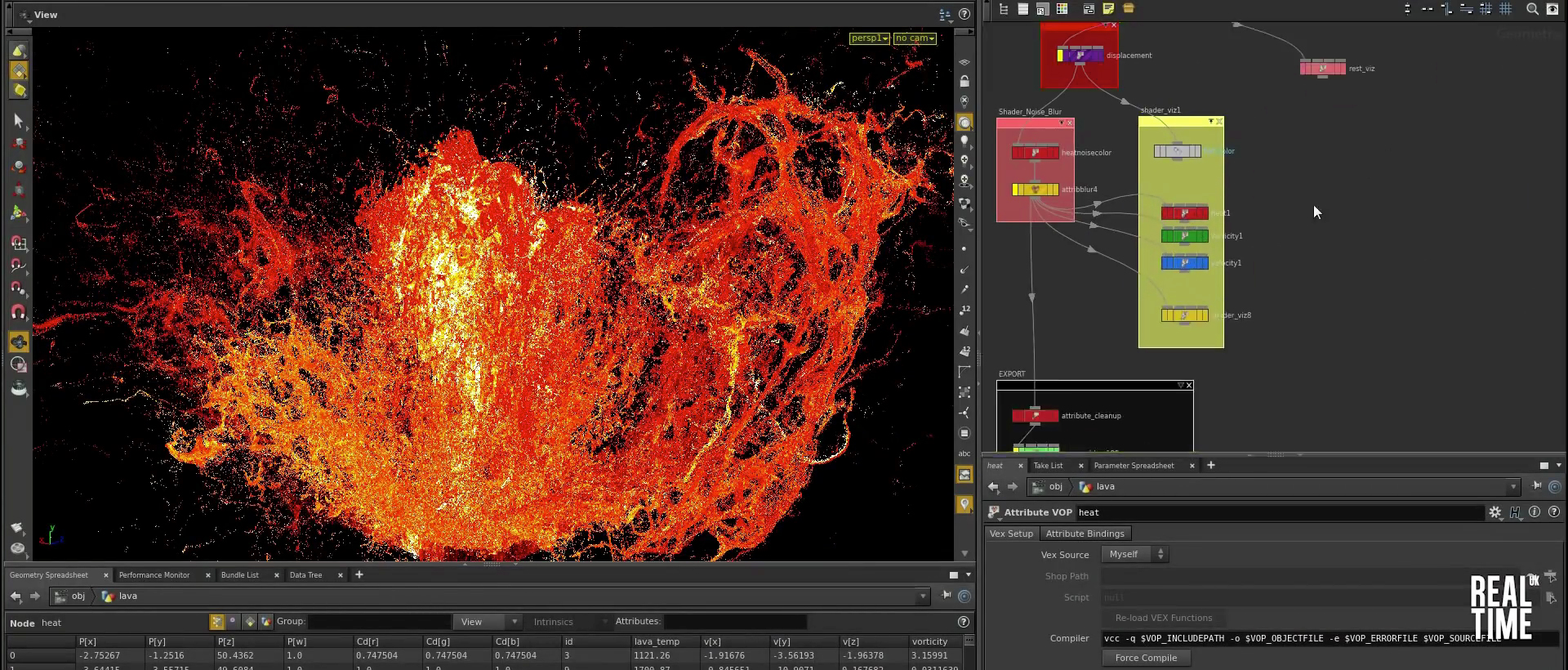
Task: Open the persp1 viewport dropdown
Action: coord(869,38)
